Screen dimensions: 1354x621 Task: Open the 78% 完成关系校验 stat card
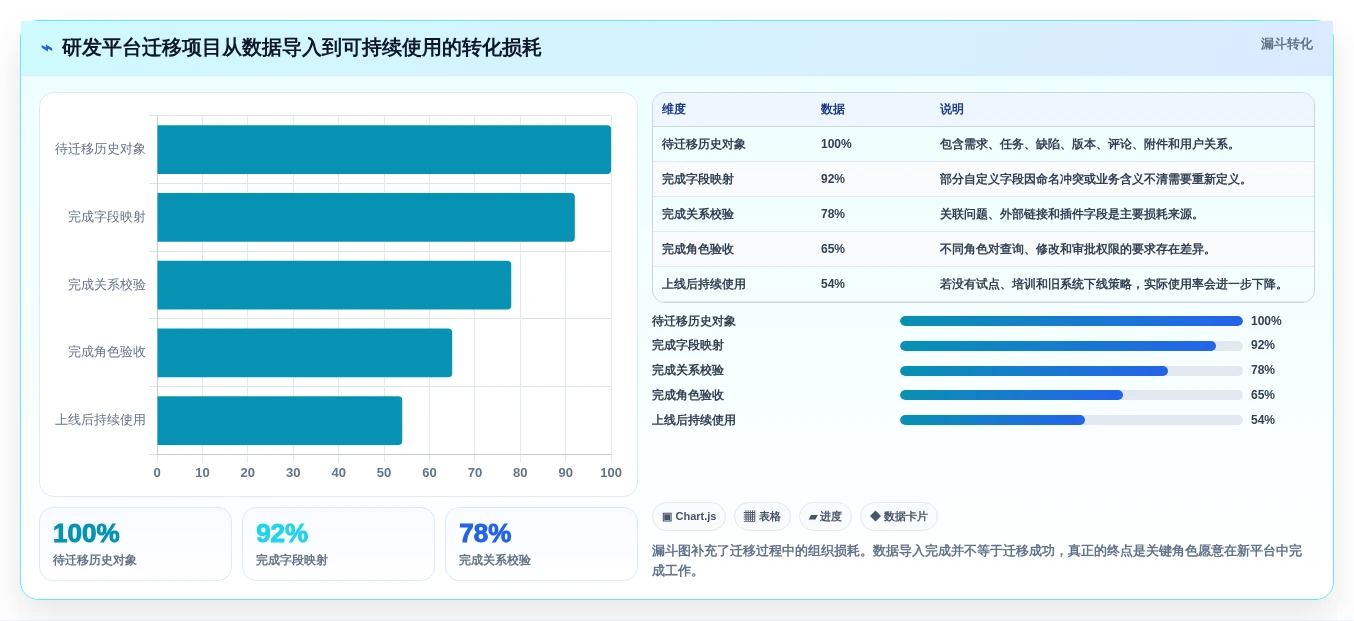pyautogui.click(x=541, y=544)
